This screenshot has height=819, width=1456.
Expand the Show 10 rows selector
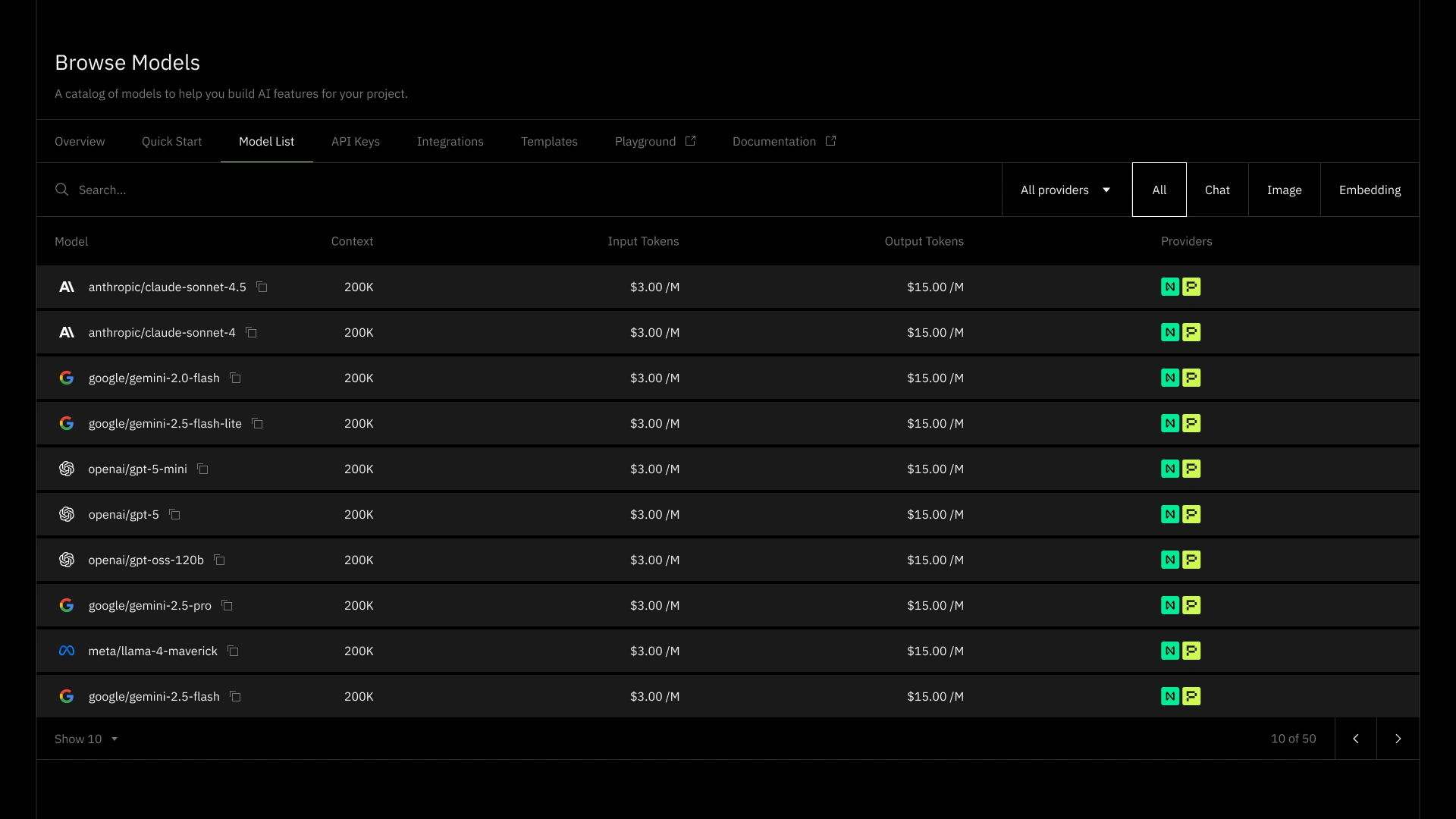pos(86,739)
